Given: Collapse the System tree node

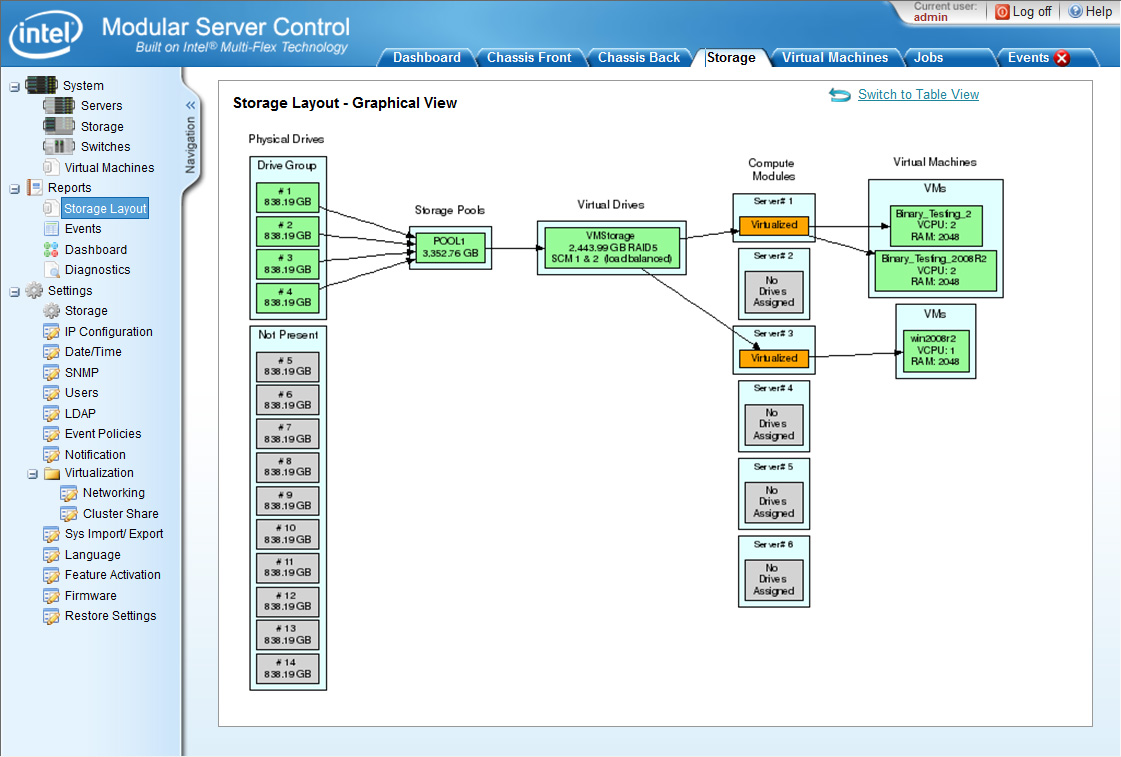Looking at the screenshot, I should pos(14,86).
